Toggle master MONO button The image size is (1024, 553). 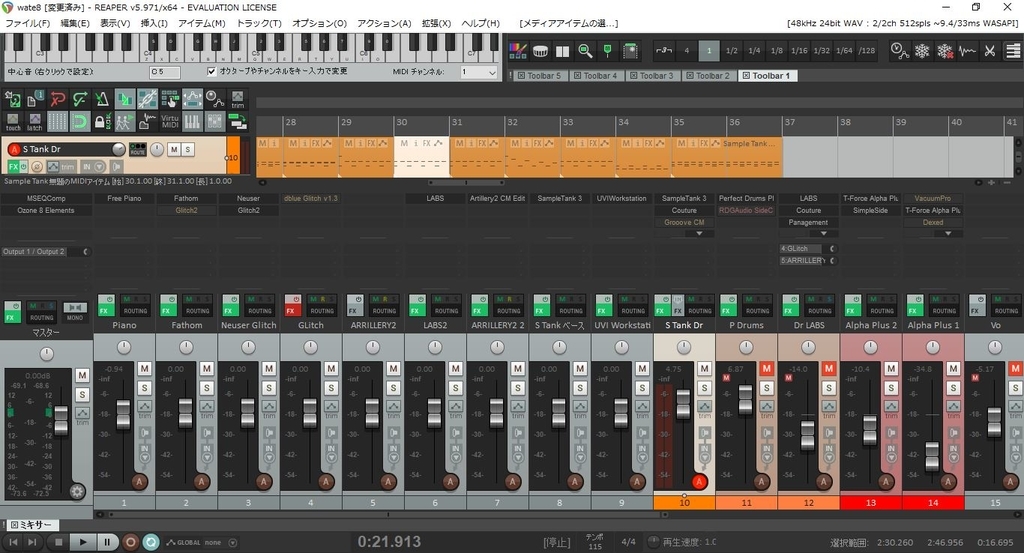tap(74, 311)
